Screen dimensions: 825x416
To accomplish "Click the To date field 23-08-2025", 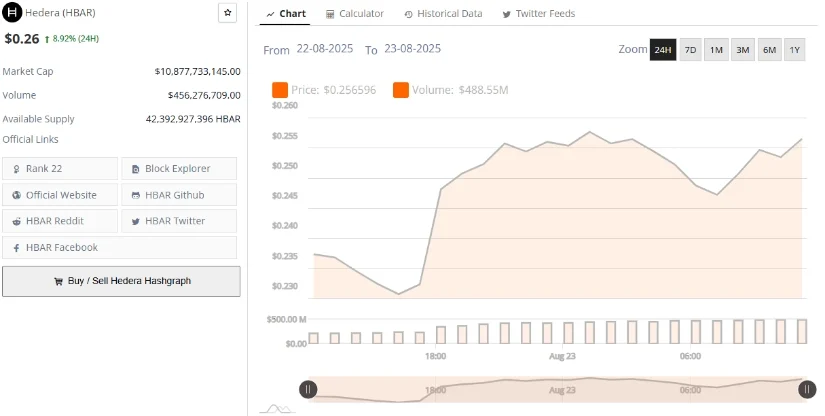I will [412, 49].
